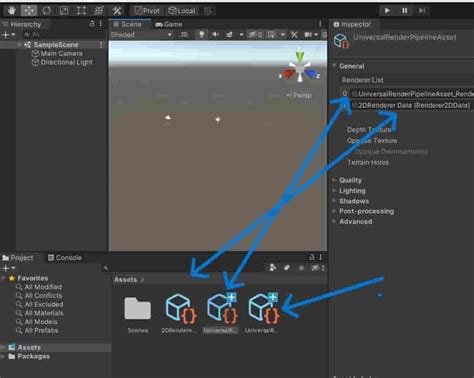The image size is (474, 378).
Task: Open the search by label filter icon
Action: (287, 268)
